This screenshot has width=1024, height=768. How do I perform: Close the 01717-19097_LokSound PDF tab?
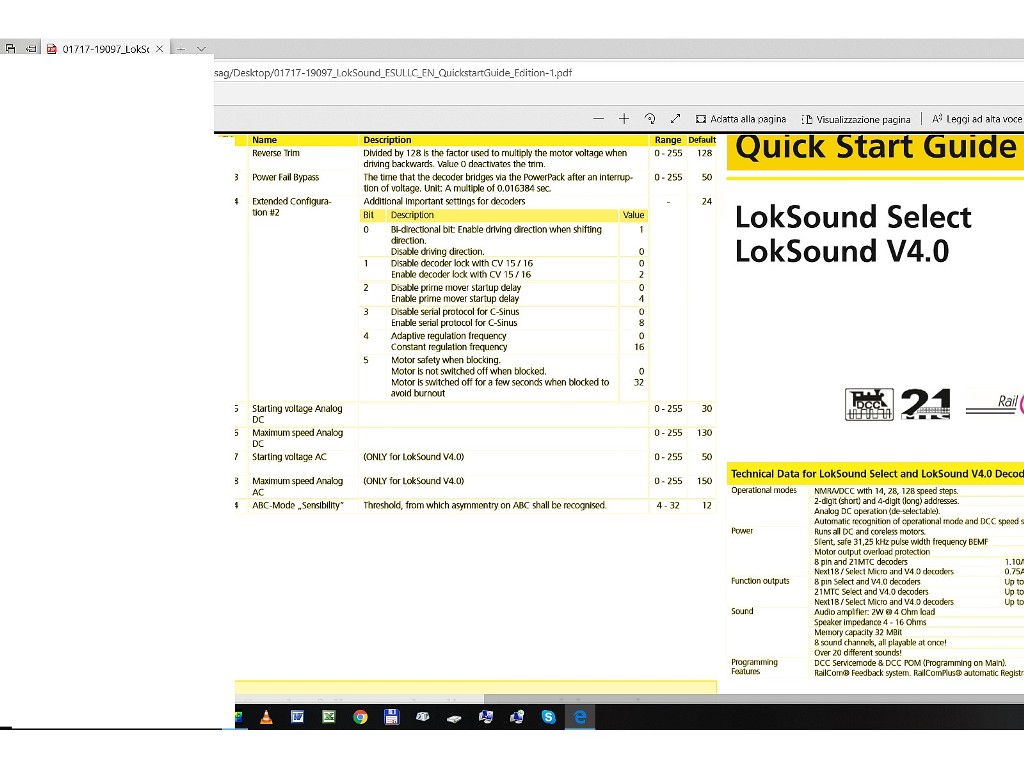(159, 49)
